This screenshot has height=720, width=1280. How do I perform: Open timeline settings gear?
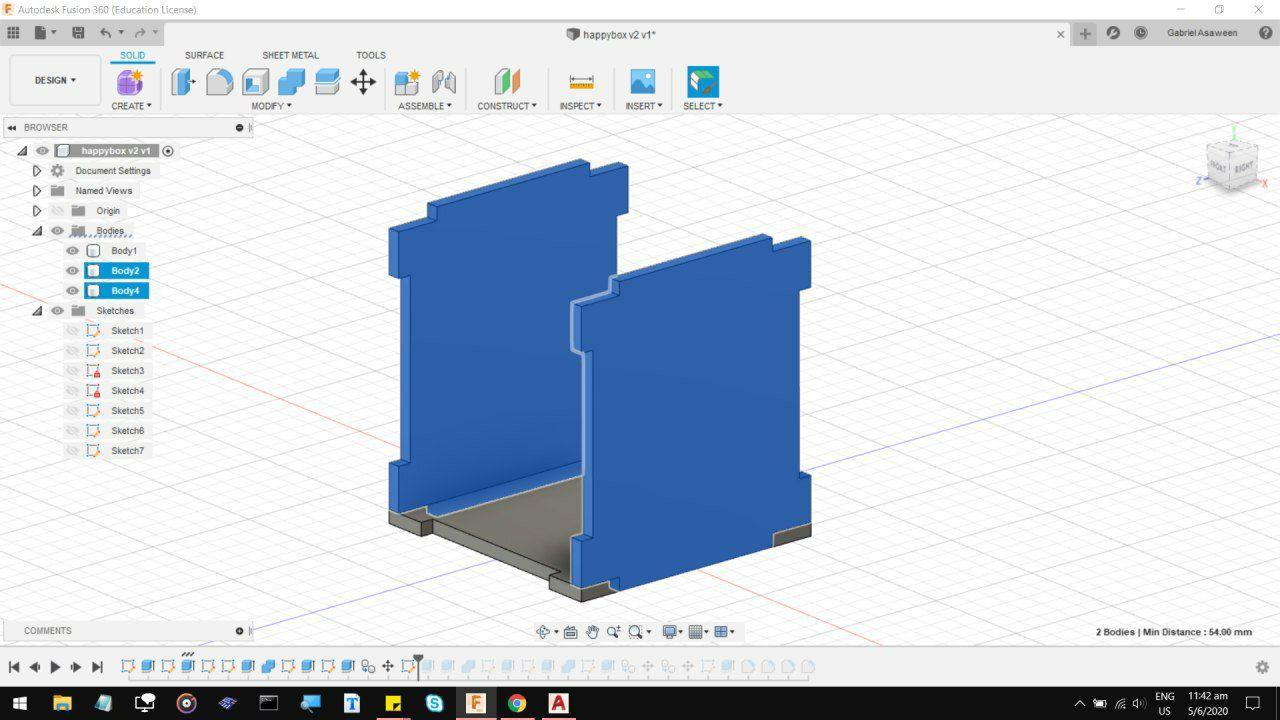pos(1262,667)
